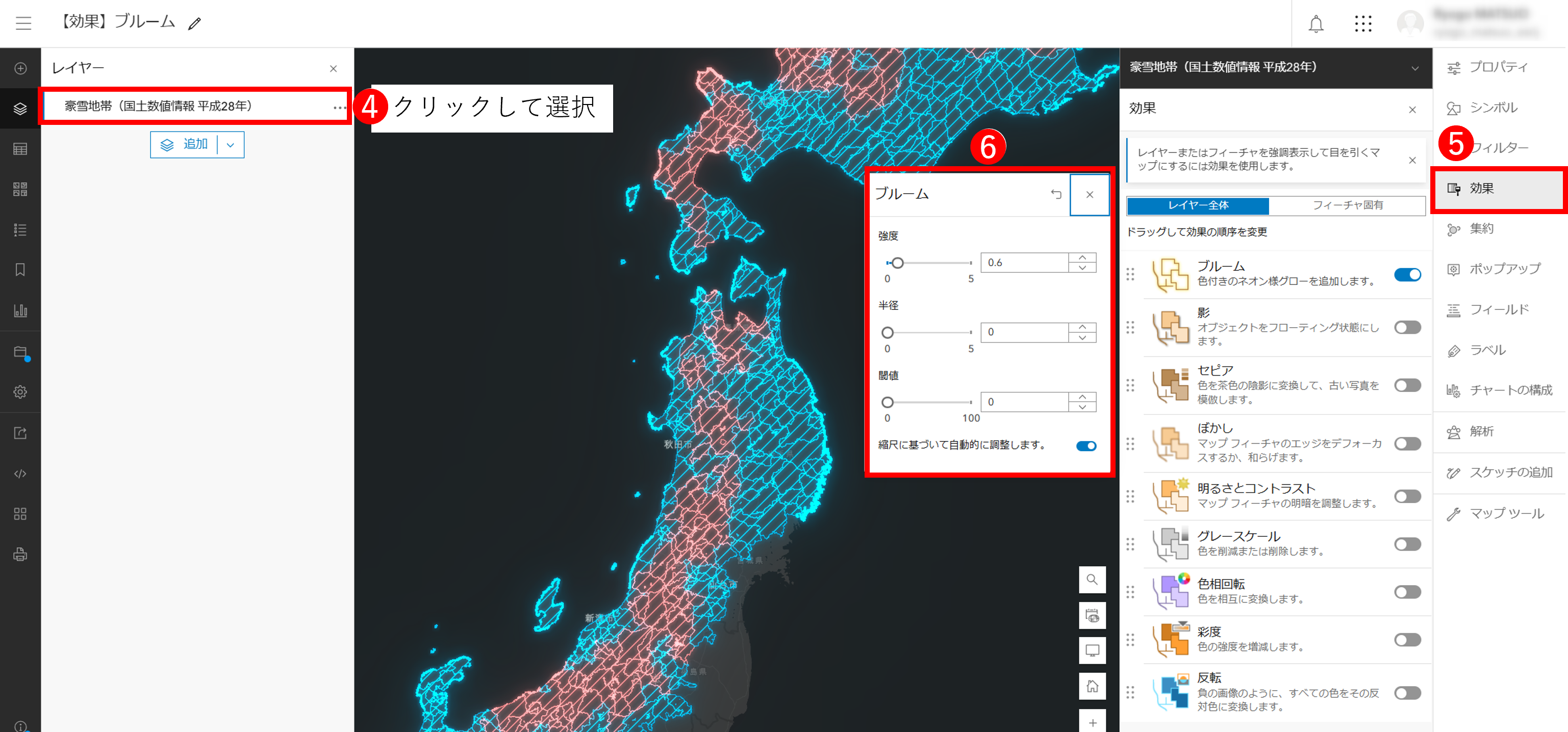This screenshot has width=1568, height=732.
Task: Open the app launcher grid icon
Action: [1363, 24]
